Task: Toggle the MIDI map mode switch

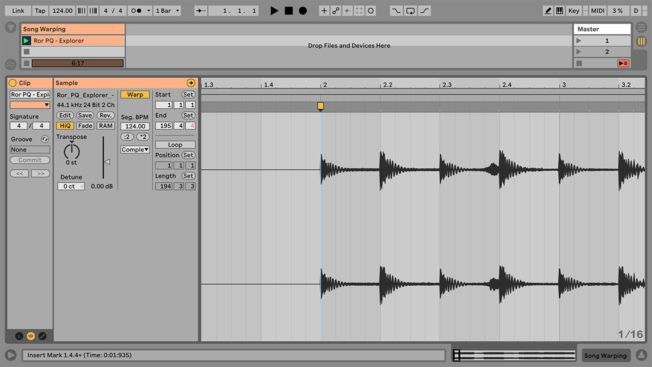Action: point(598,11)
